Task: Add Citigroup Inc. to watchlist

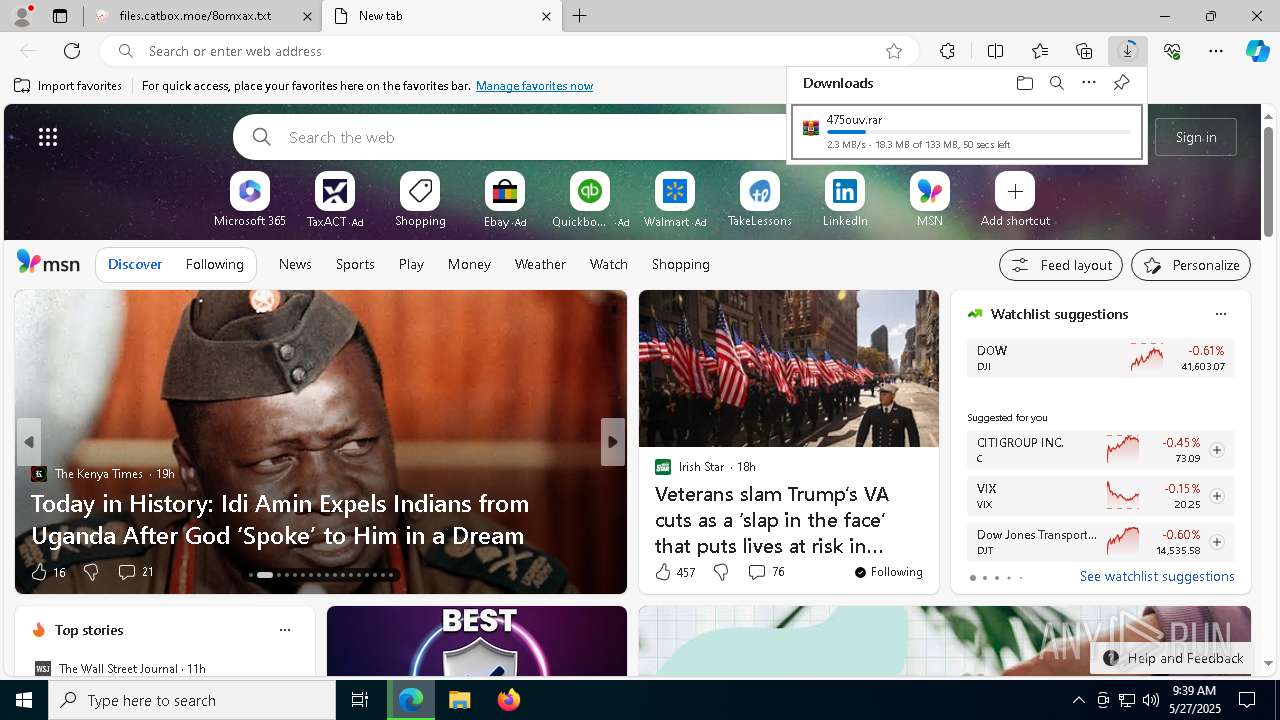Action: (1216, 450)
